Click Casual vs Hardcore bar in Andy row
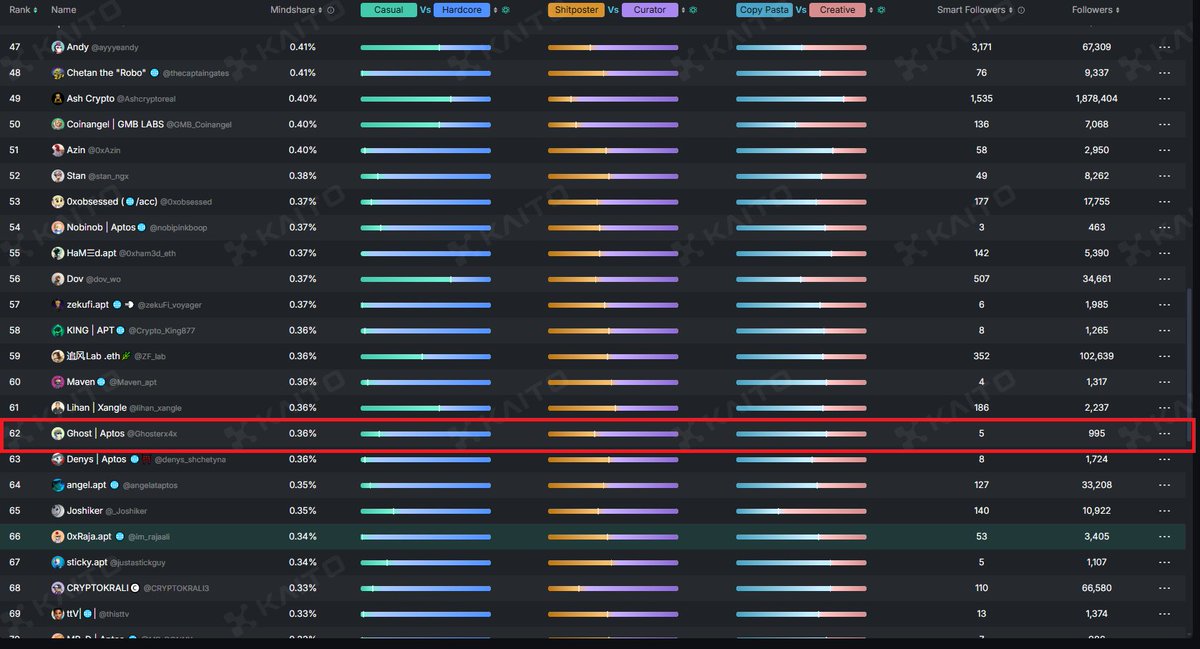The width and height of the screenshot is (1200, 649). point(426,47)
